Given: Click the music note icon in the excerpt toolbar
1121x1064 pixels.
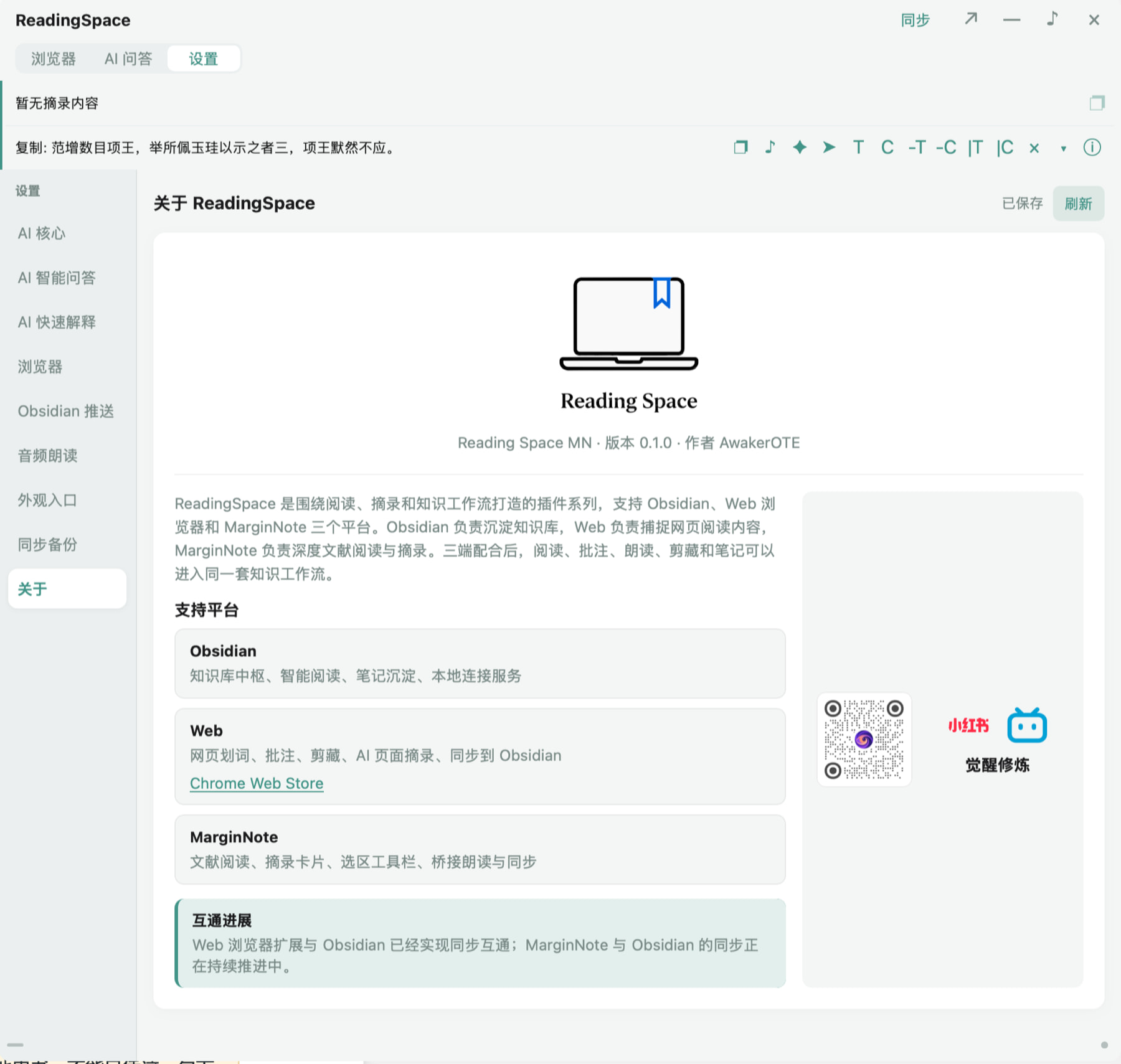Looking at the screenshot, I should point(770,148).
